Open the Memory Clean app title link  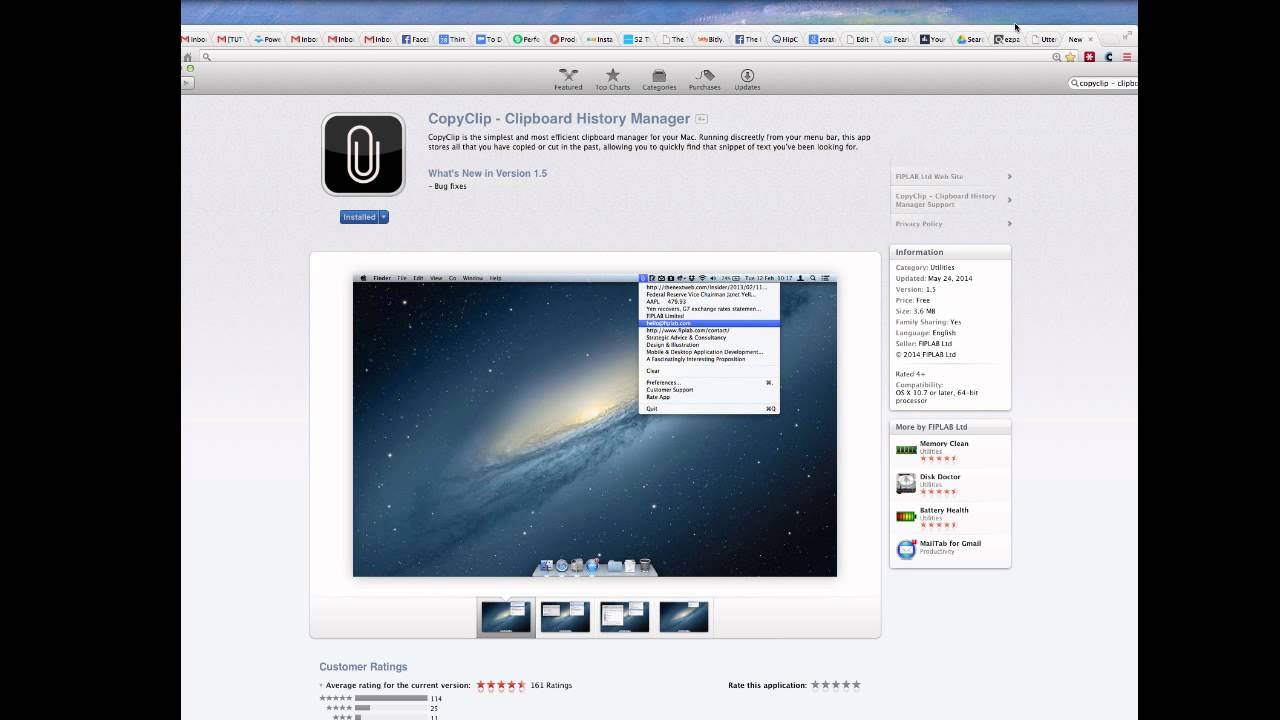[x=944, y=443]
